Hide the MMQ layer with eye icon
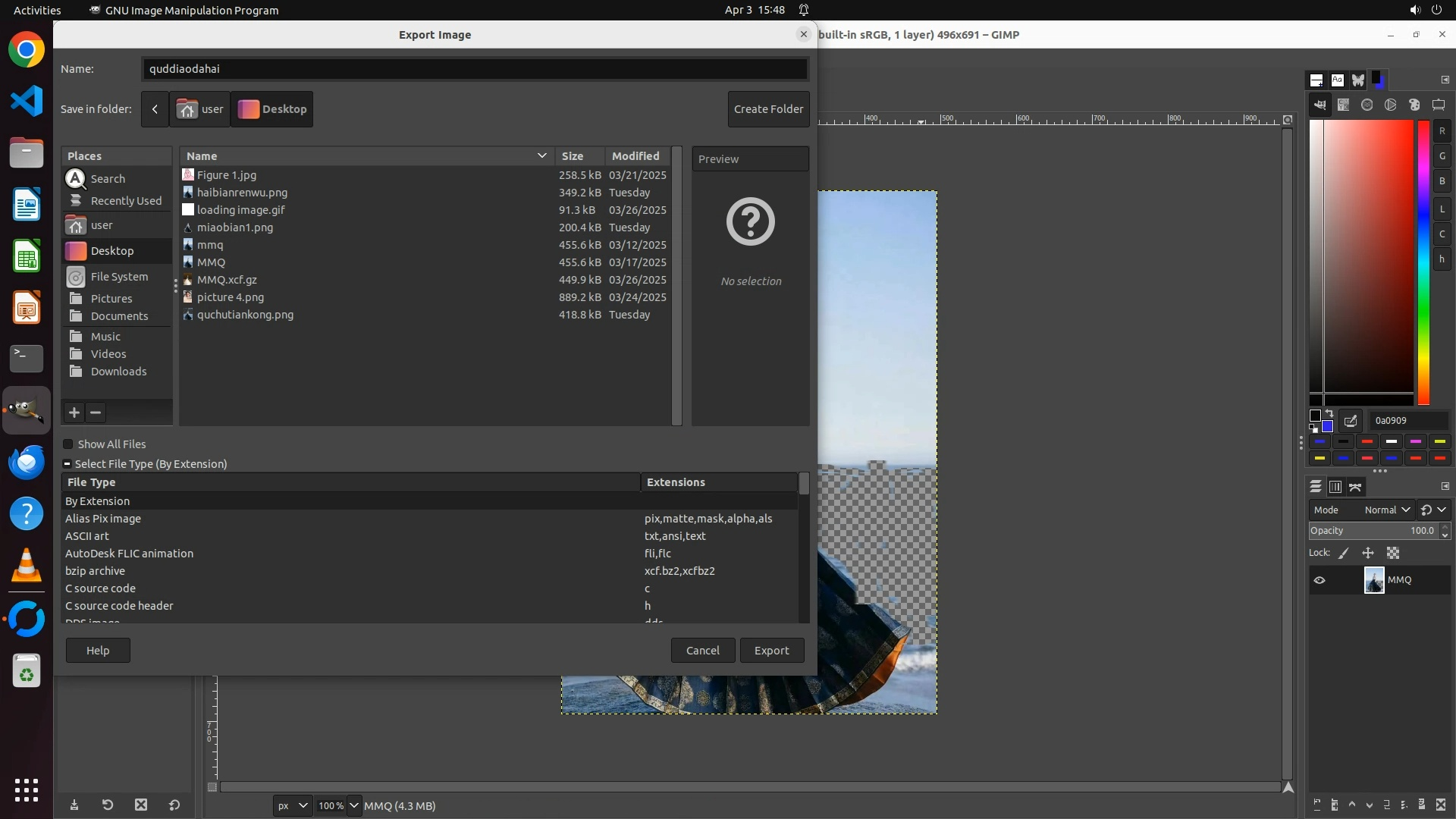The width and height of the screenshot is (1456, 819). (1319, 580)
